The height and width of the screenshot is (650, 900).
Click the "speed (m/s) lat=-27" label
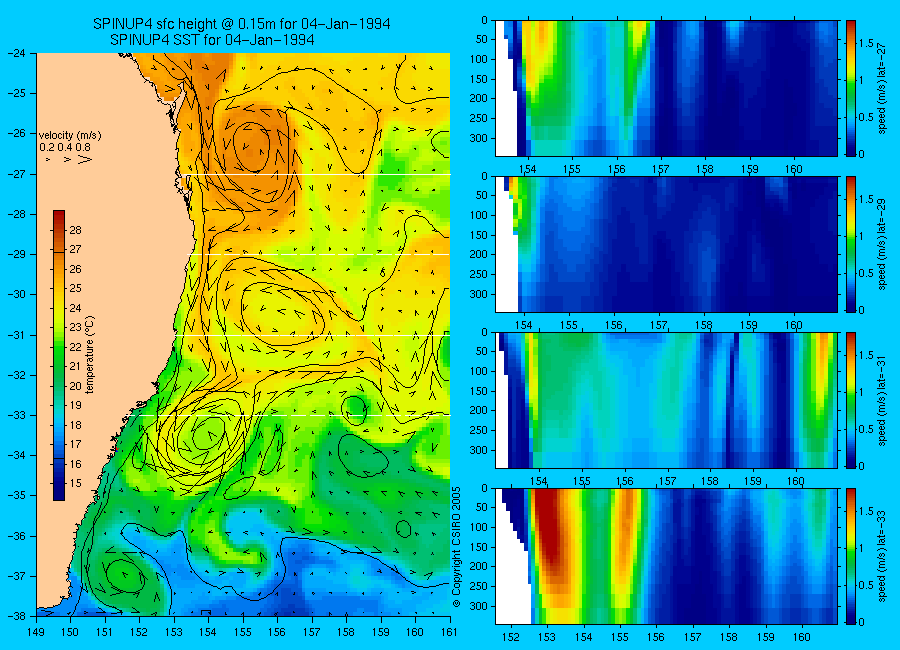882,88
